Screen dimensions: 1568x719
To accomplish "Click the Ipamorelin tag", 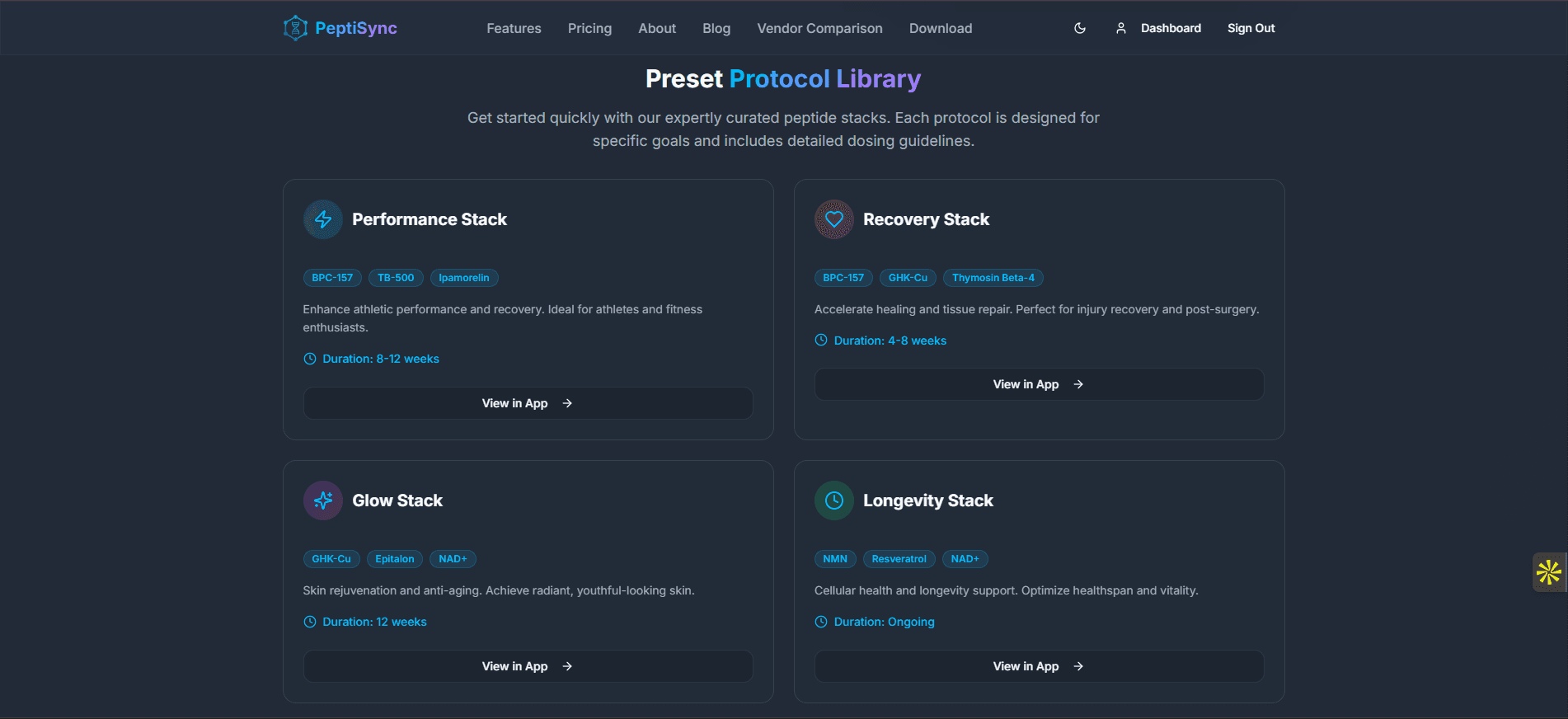I will tap(464, 278).
